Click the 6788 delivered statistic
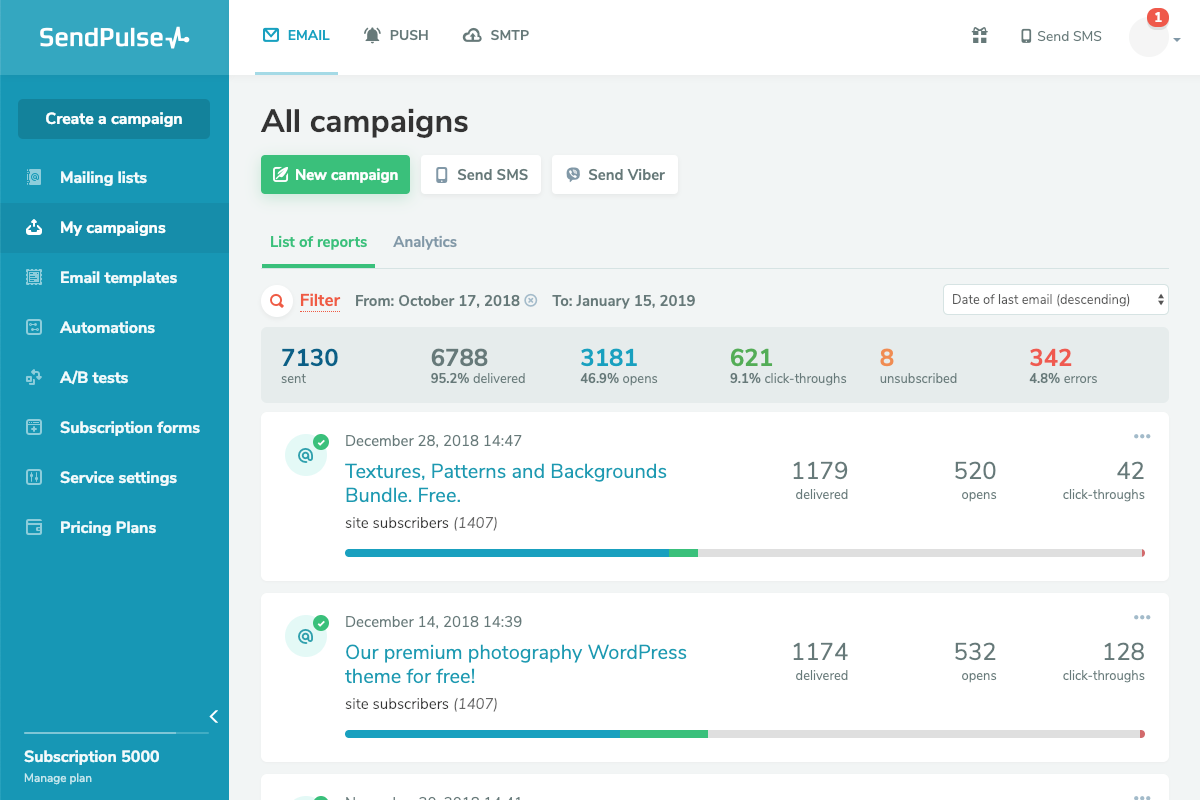 pyautogui.click(x=478, y=365)
